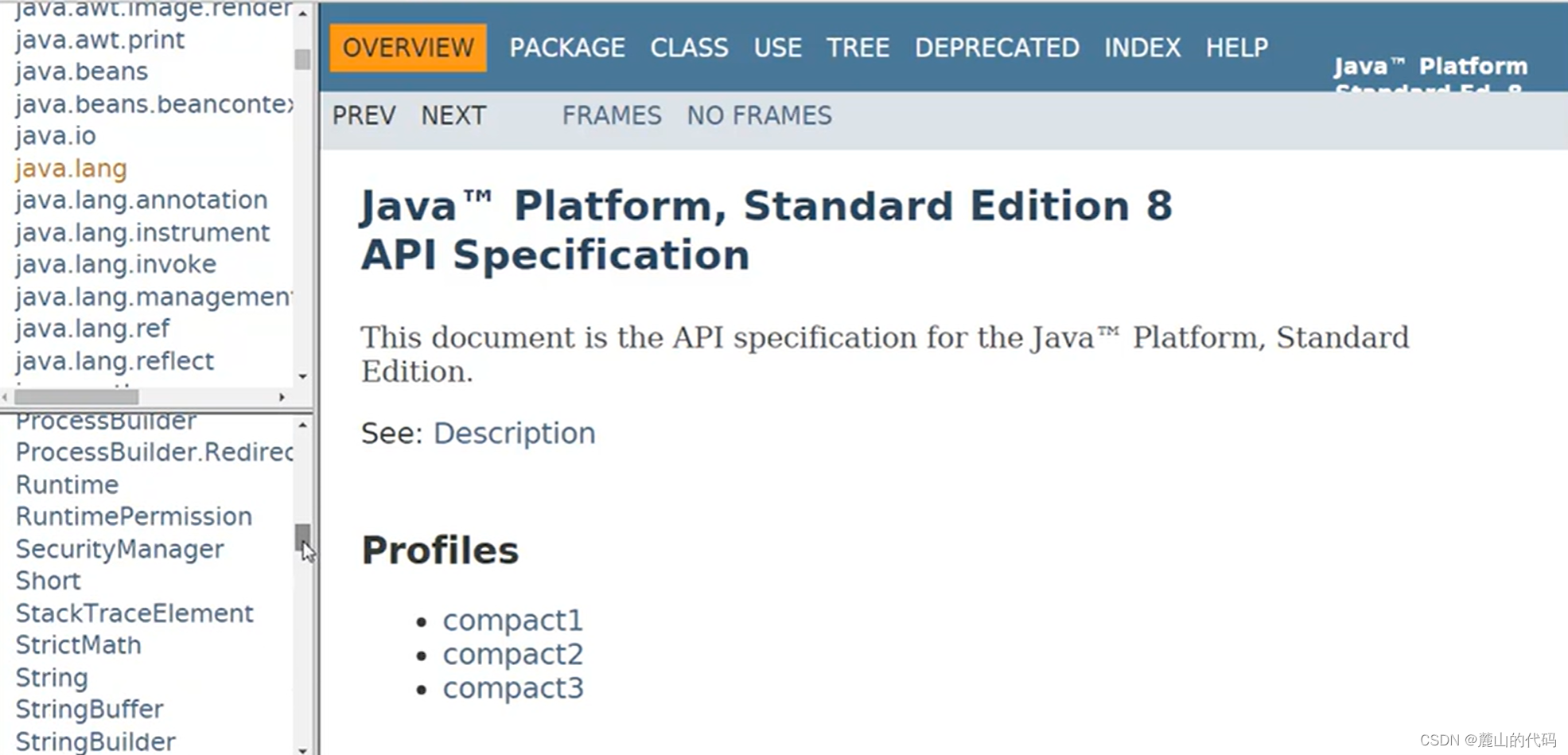The image size is (1568, 755).
Task: Open the USE navigation item
Action: [x=777, y=48]
